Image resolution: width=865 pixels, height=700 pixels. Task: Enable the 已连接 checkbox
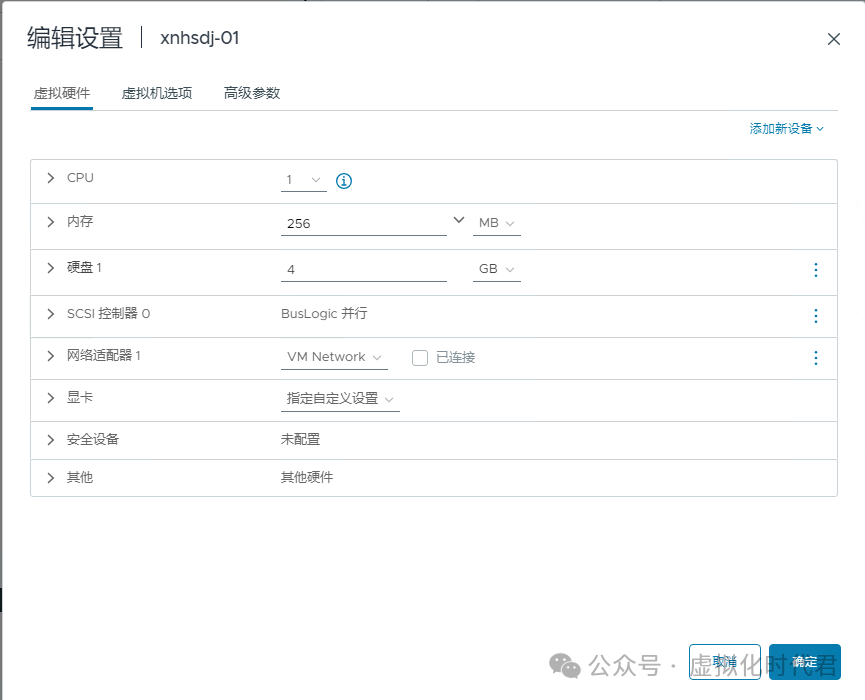(x=419, y=358)
